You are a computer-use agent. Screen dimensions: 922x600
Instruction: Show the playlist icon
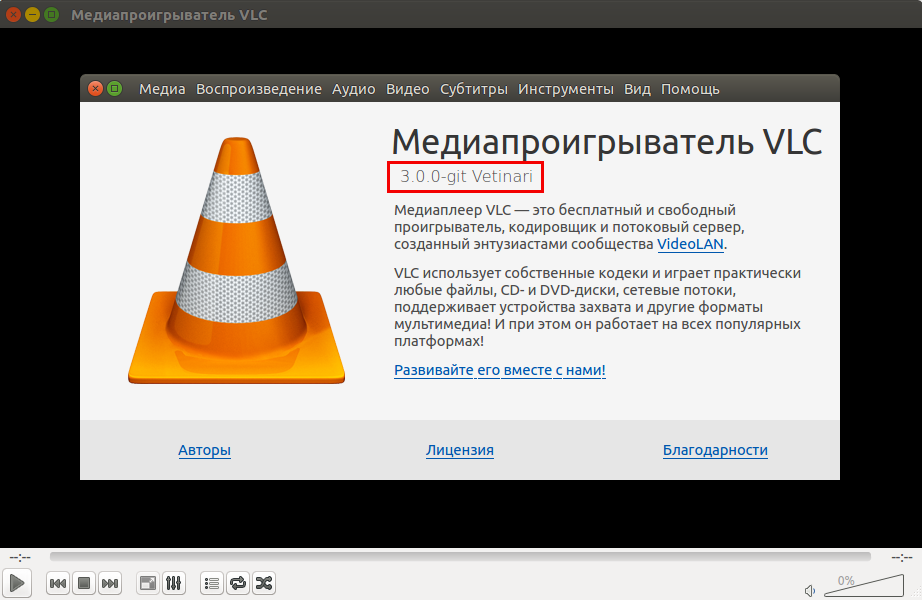click(x=212, y=583)
